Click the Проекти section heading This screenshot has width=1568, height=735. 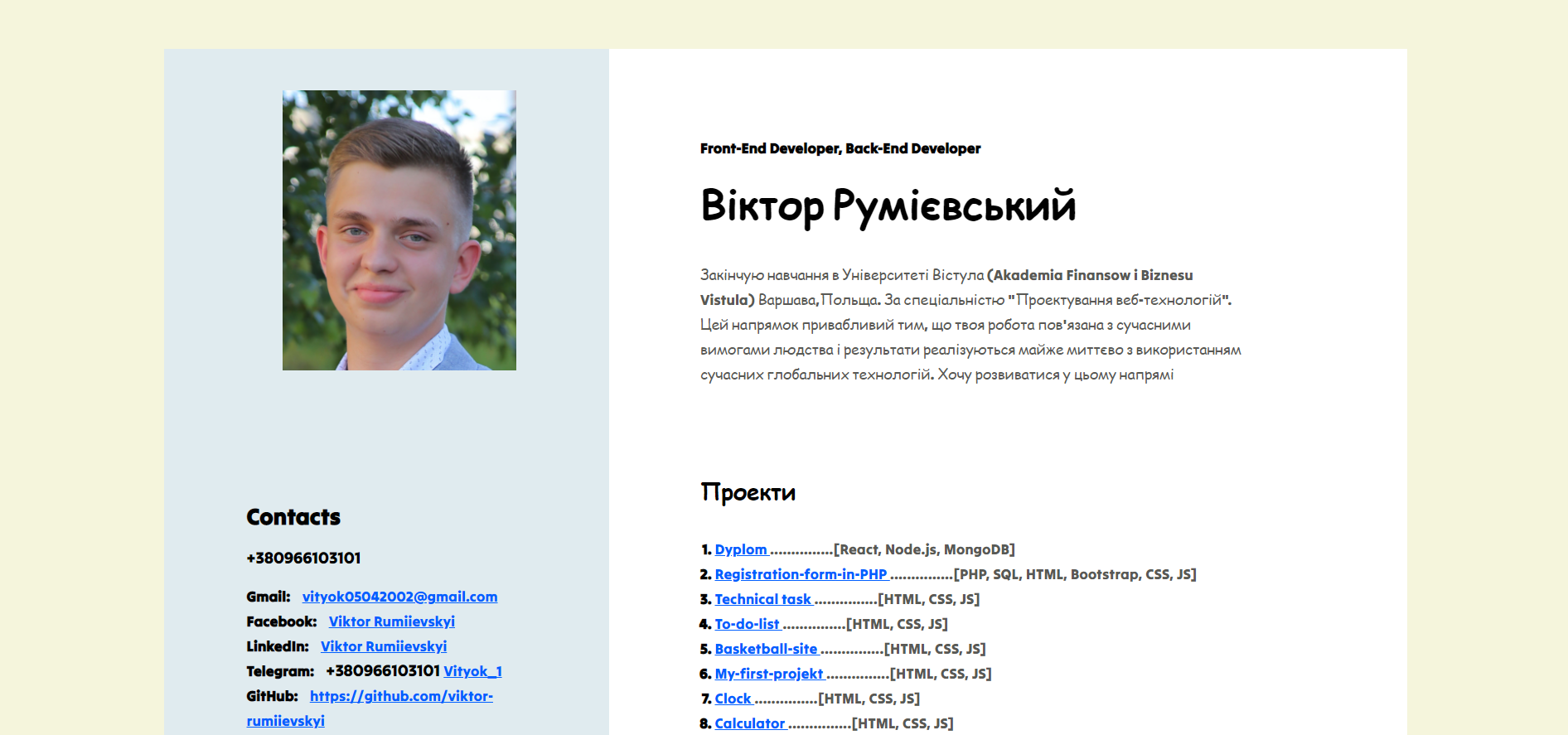(748, 492)
